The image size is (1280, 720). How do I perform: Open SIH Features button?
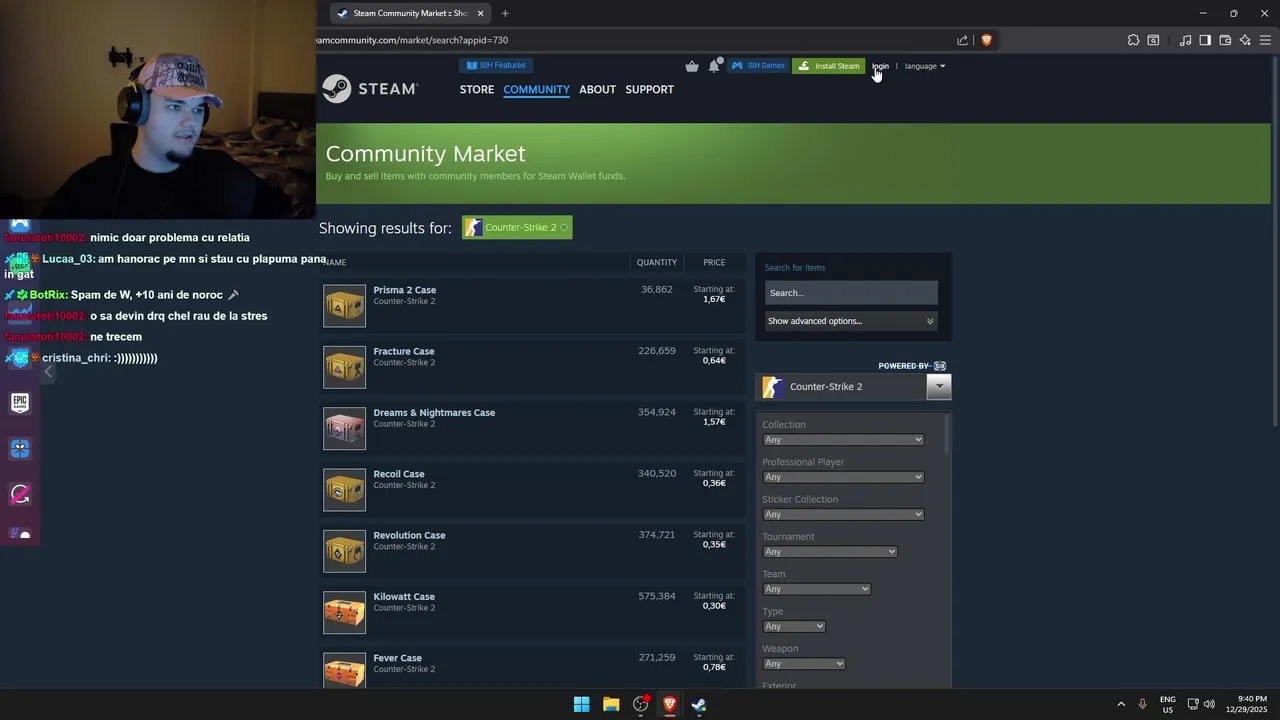click(x=496, y=65)
